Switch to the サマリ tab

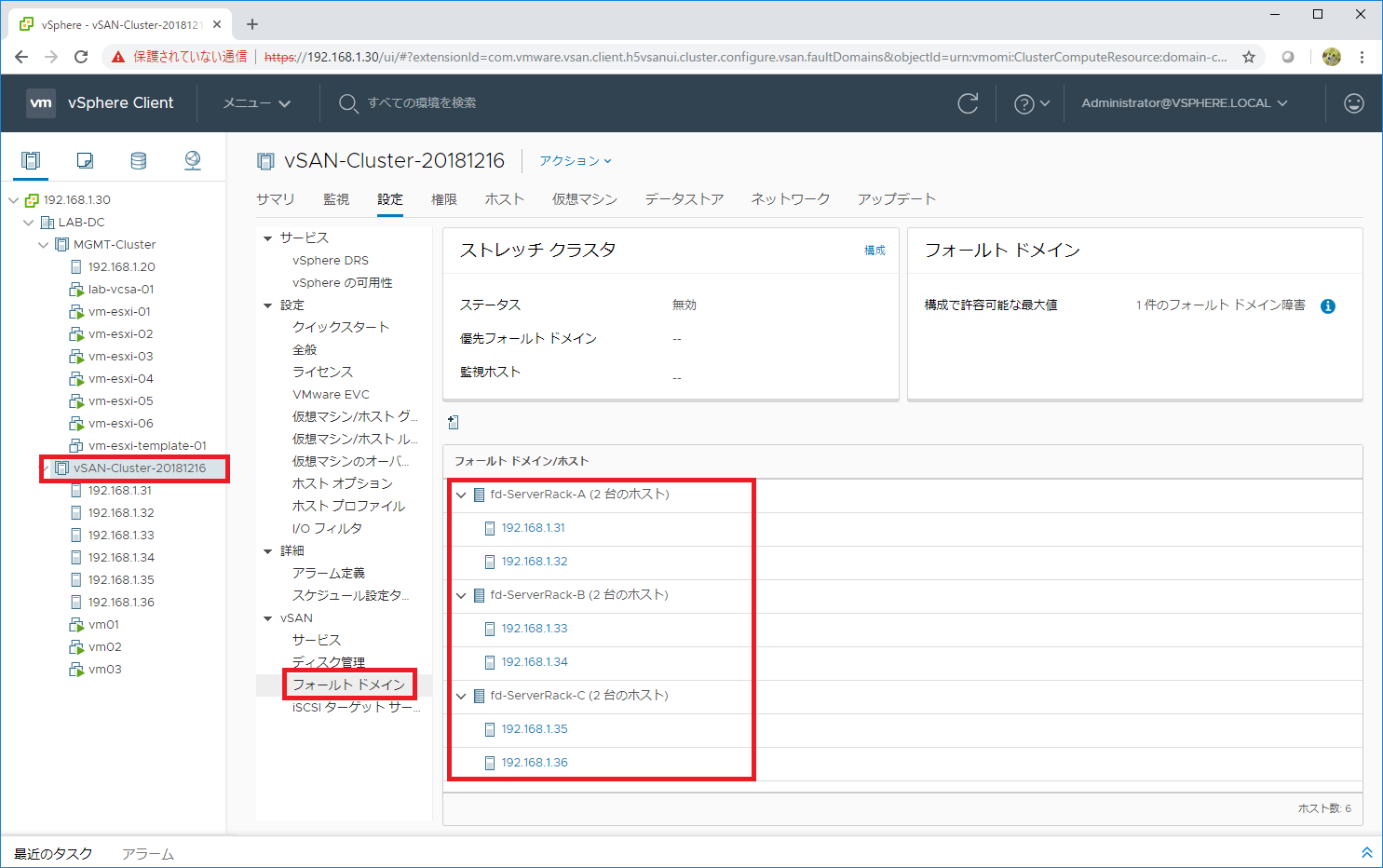(276, 199)
